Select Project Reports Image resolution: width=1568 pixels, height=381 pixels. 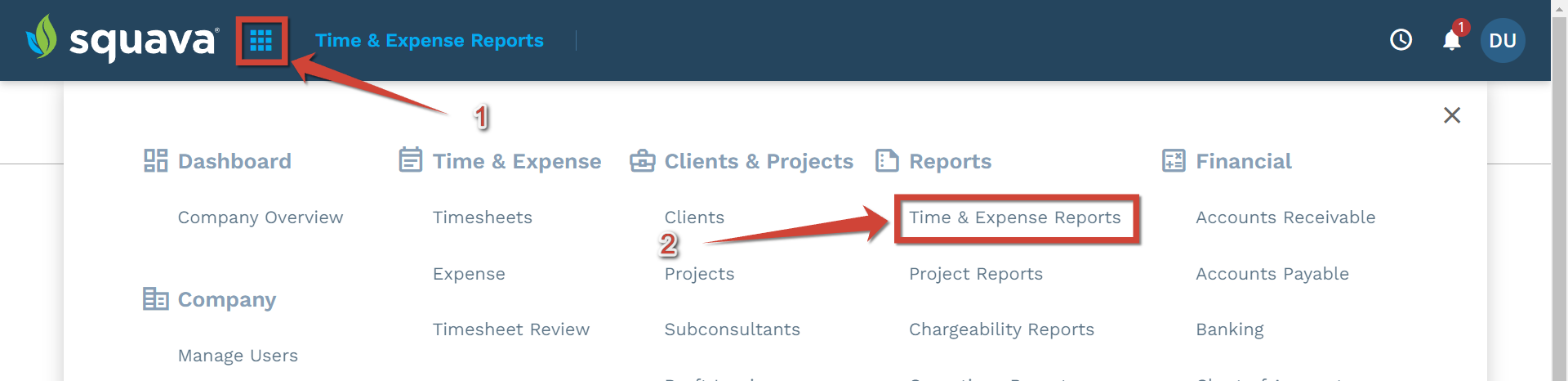tap(976, 274)
